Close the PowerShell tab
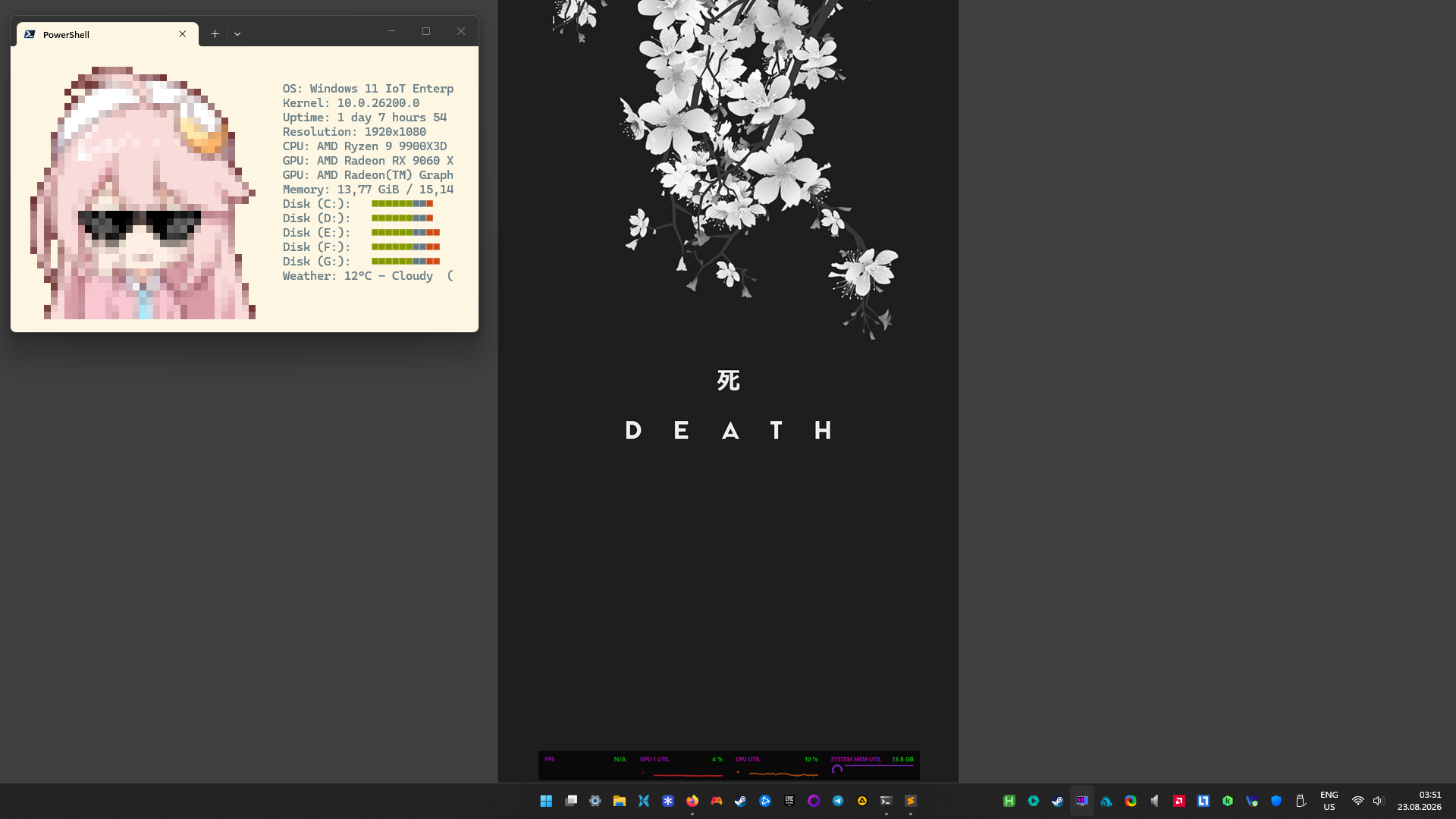 pos(183,34)
